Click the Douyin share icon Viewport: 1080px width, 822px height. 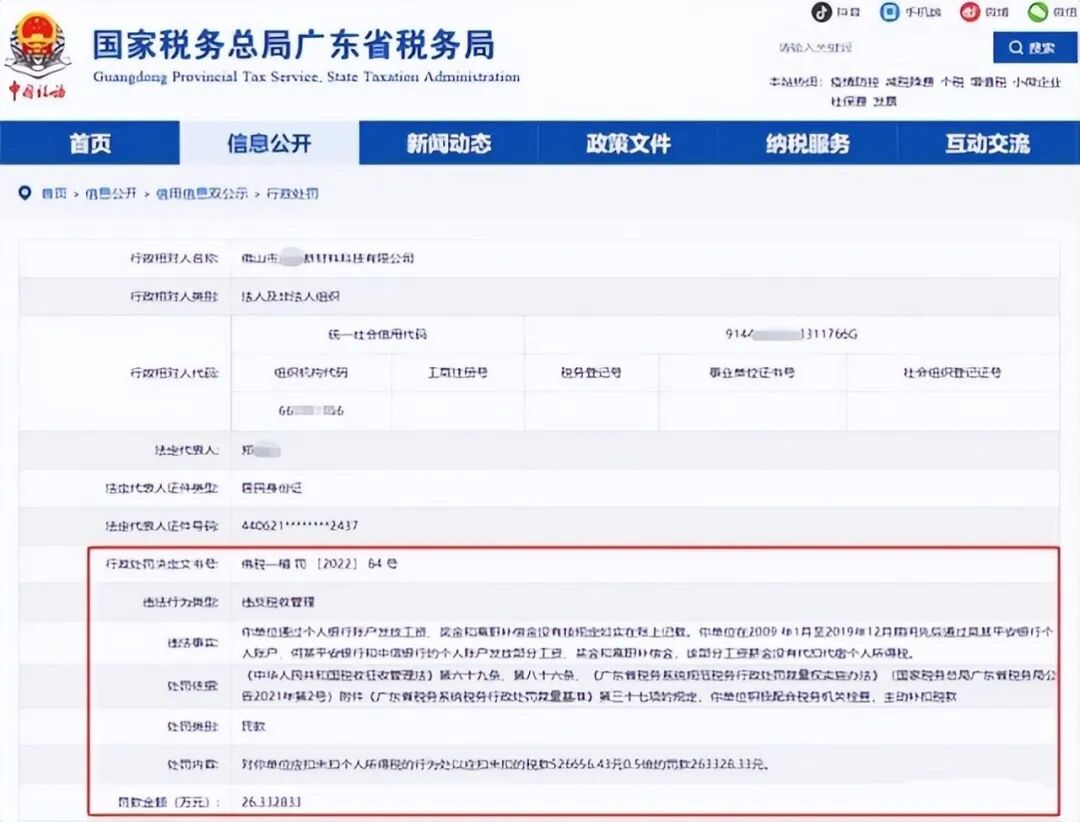click(x=820, y=12)
